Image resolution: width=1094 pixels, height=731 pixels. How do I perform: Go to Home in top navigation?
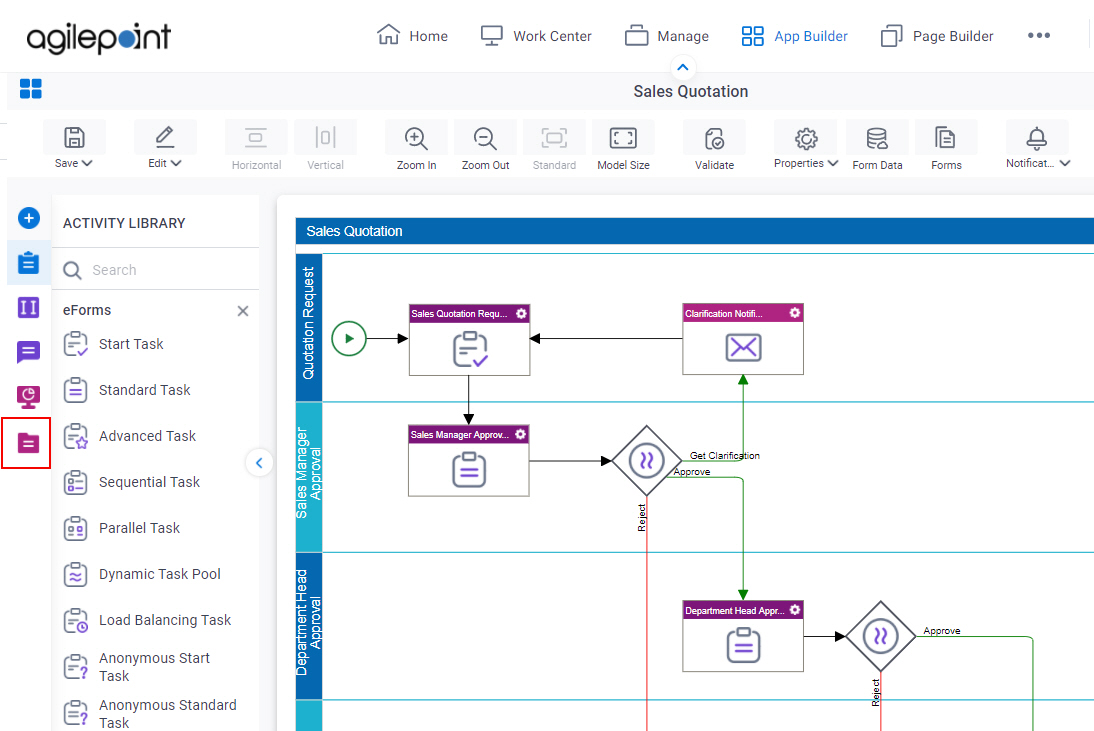click(412, 36)
